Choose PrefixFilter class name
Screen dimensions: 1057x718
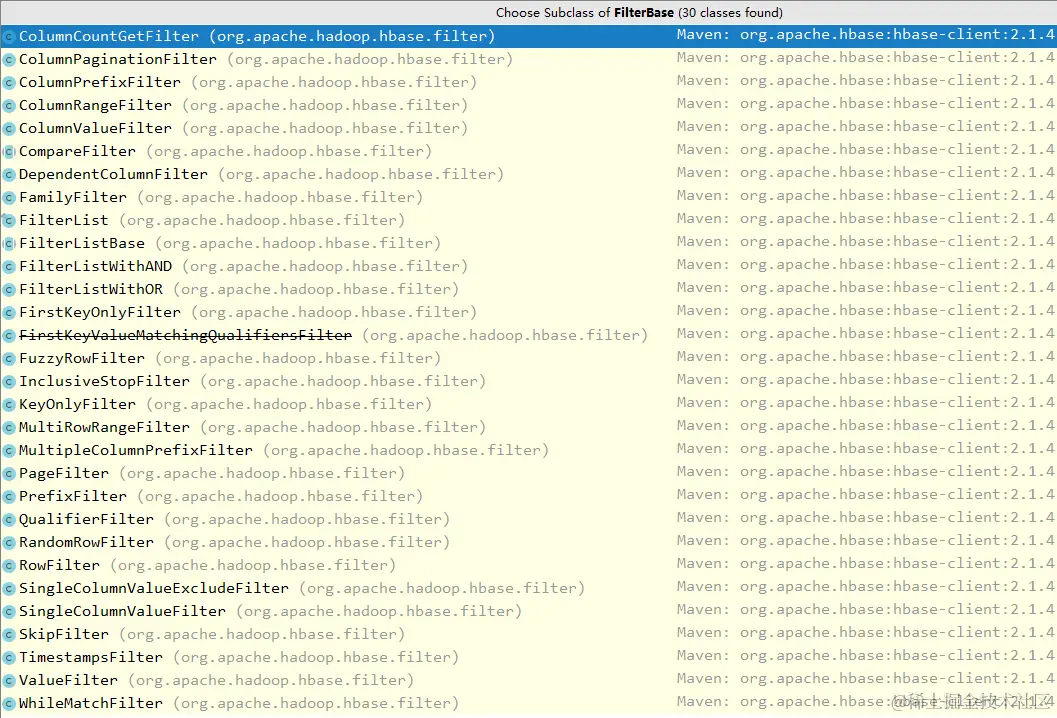click(73, 496)
